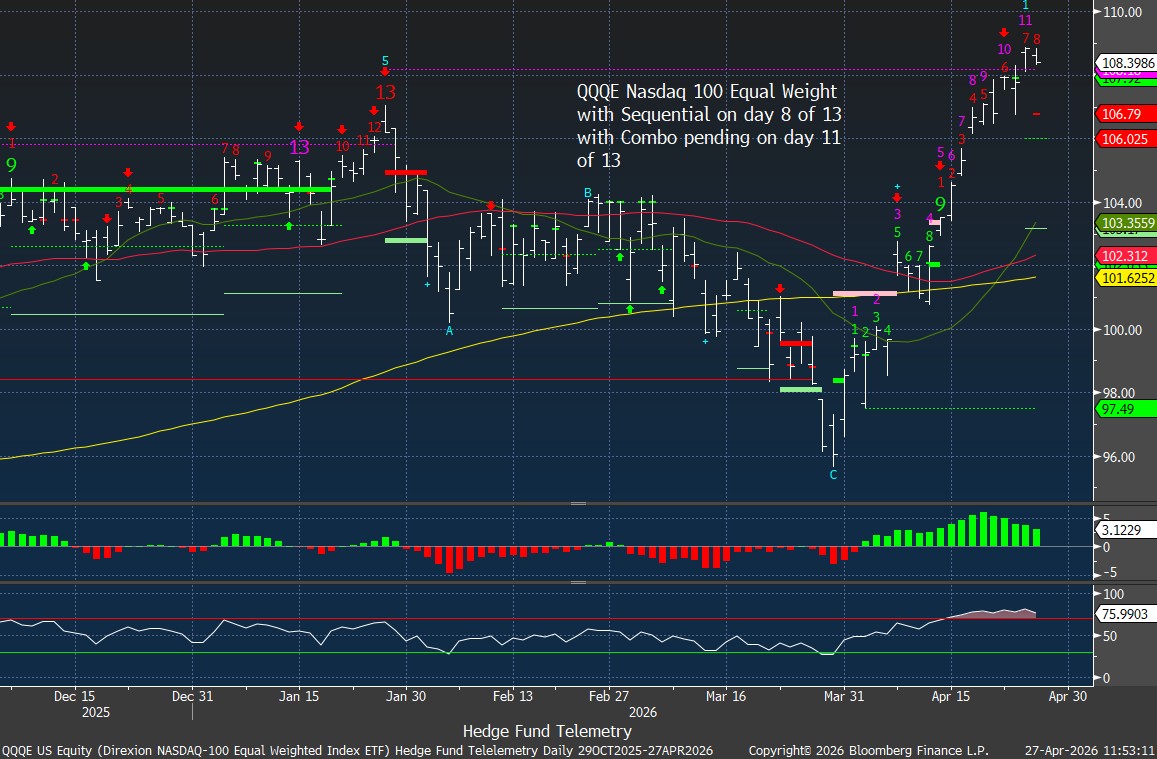
Task: Select the cyan wave label A
Action: (x=450, y=330)
